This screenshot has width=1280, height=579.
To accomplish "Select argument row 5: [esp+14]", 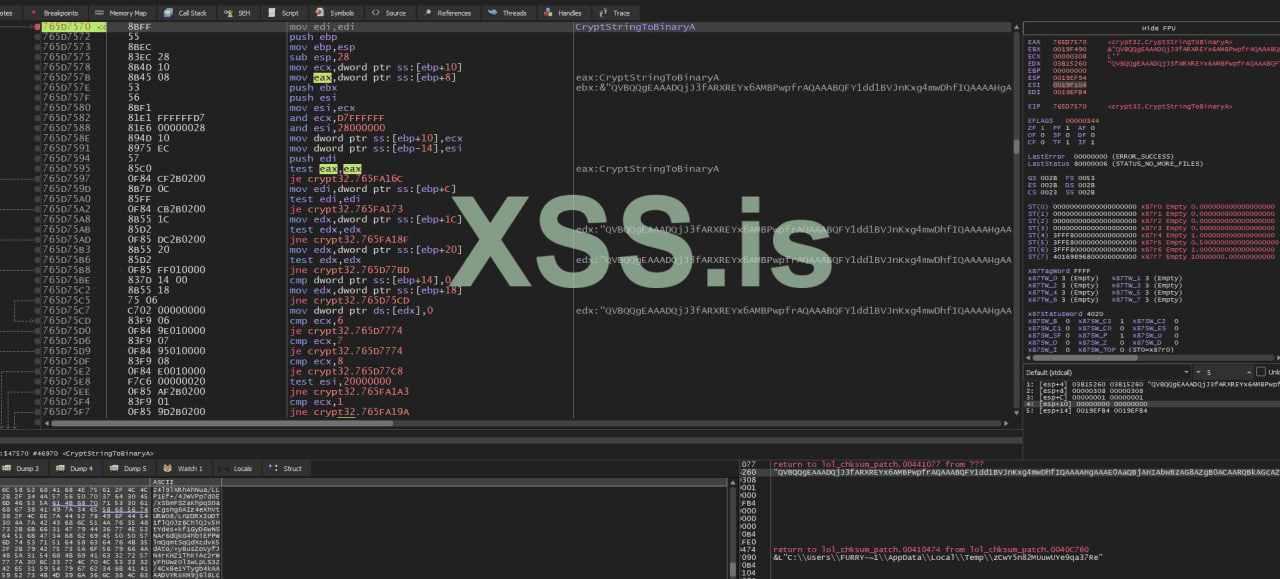I will pyautogui.click(x=1150, y=411).
